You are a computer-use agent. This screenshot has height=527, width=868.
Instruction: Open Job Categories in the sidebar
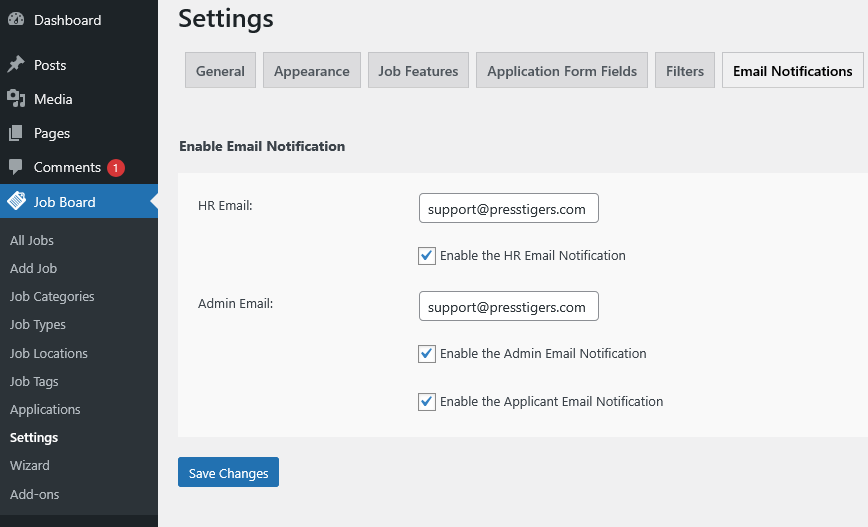(x=52, y=296)
